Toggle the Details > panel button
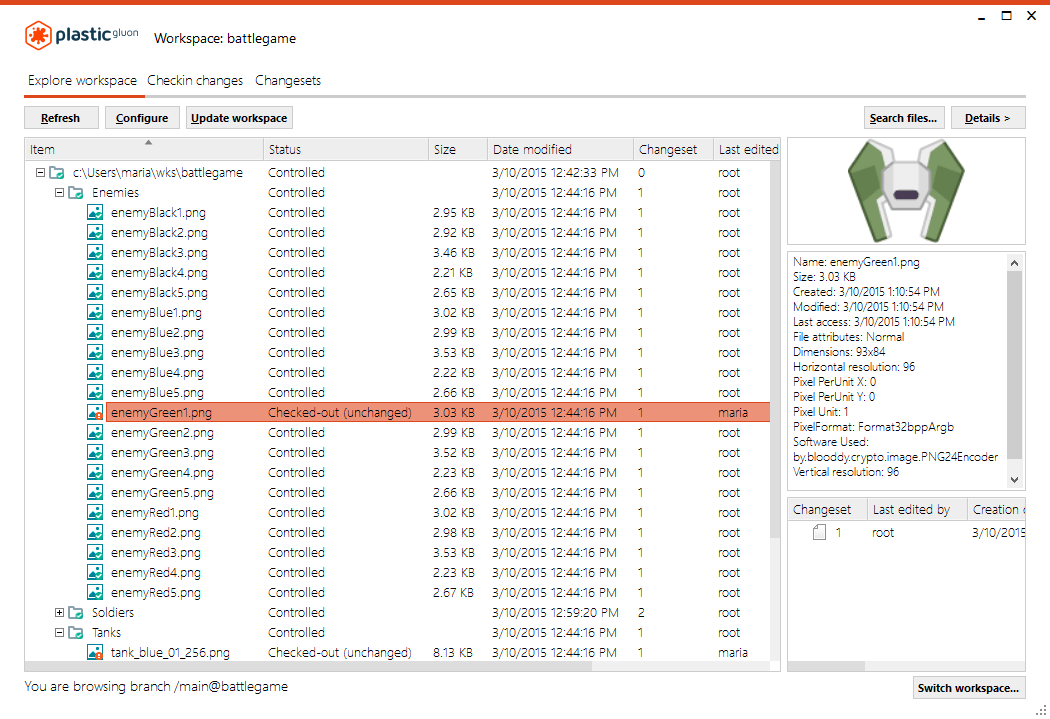Viewport: 1050px width, 719px height. [988, 118]
